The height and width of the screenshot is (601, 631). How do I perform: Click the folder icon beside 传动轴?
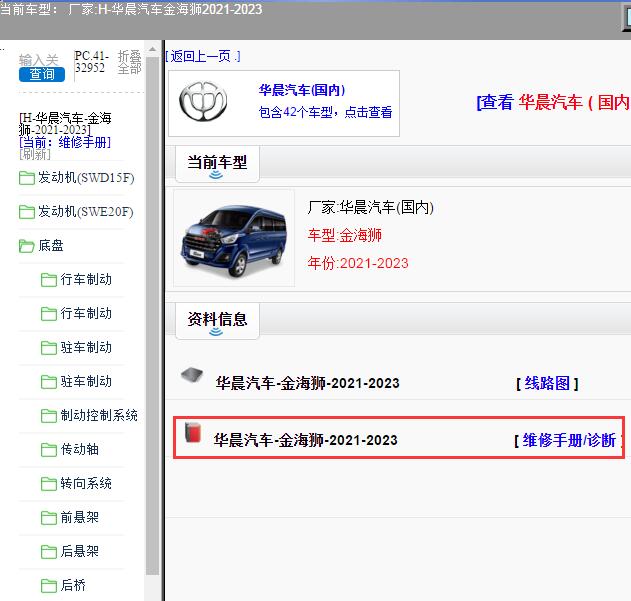(x=49, y=450)
